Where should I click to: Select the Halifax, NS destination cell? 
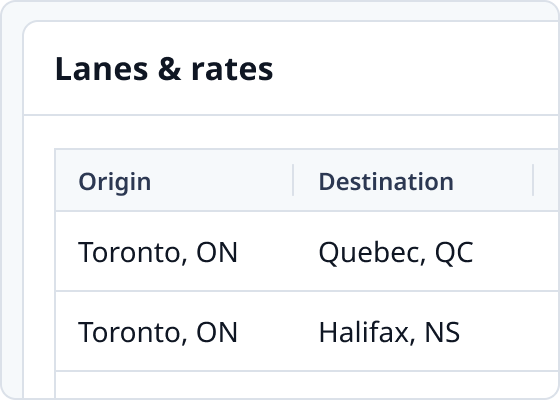(x=389, y=332)
